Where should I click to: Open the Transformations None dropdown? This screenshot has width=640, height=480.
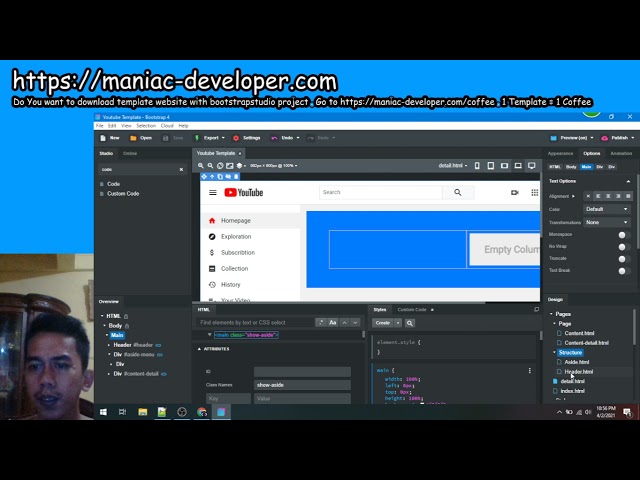[607, 222]
